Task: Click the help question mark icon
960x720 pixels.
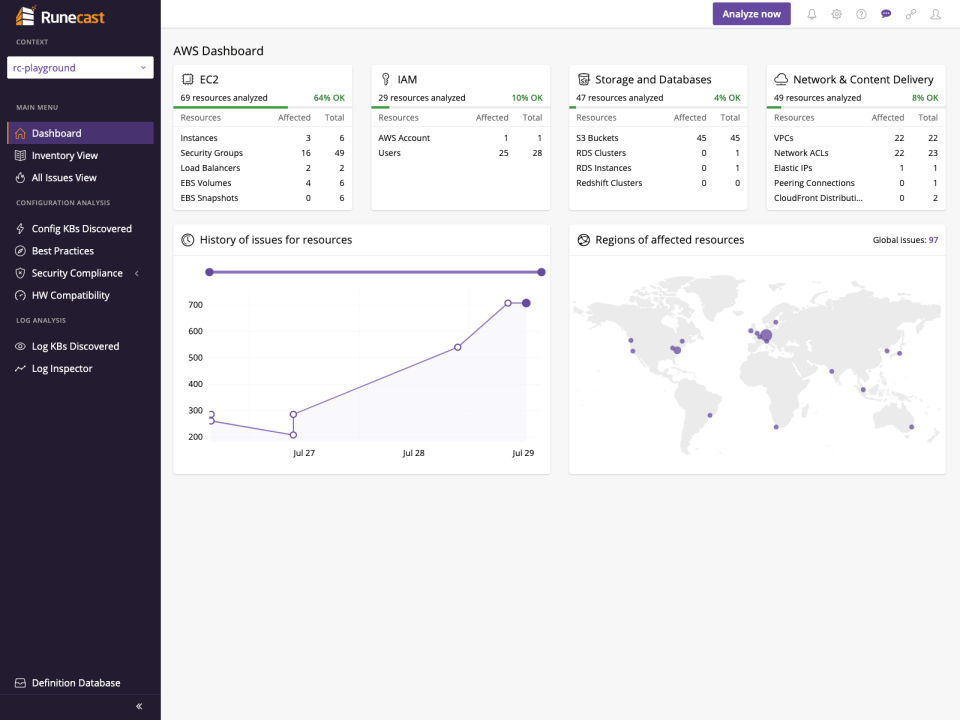Action: coord(861,15)
